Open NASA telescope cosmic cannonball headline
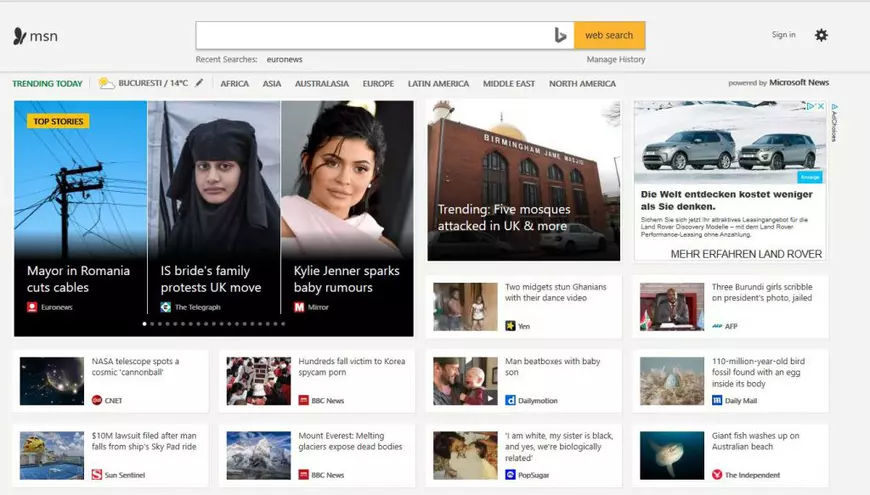Image resolution: width=870 pixels, height=495 pixels. tap(135, 366)
